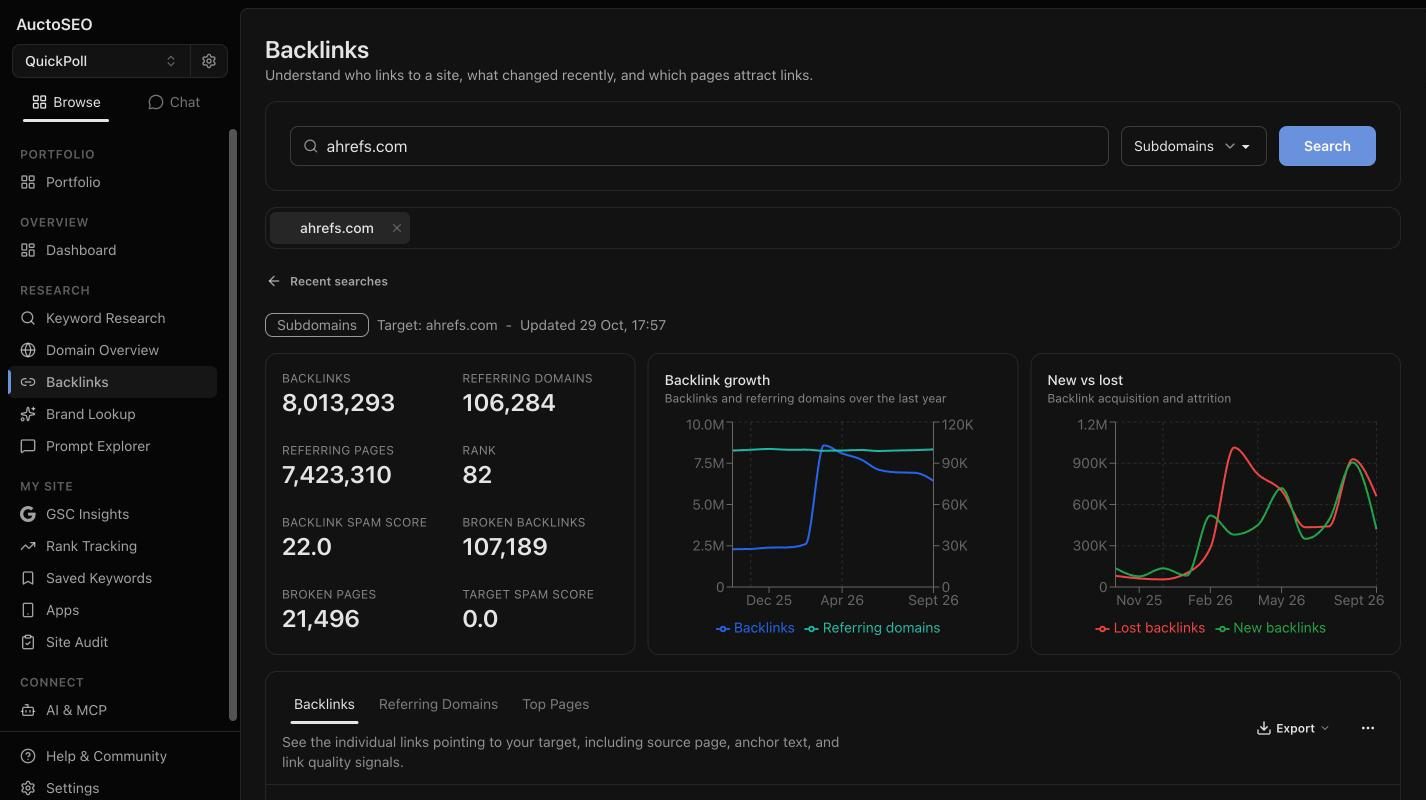The image size is (1426, 800).
Task: Click the Apps phone icon
Action: (28, 610)
